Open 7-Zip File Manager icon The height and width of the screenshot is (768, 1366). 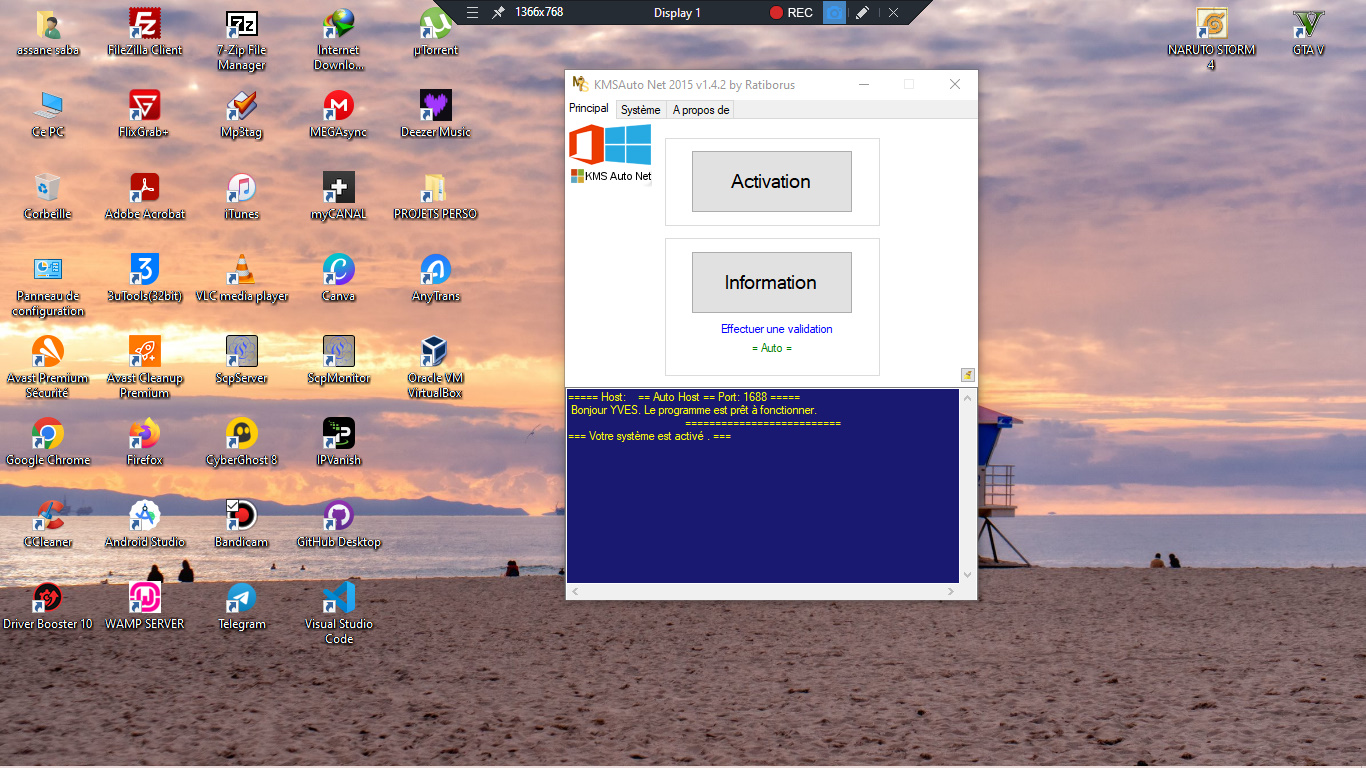coord(241,41)
